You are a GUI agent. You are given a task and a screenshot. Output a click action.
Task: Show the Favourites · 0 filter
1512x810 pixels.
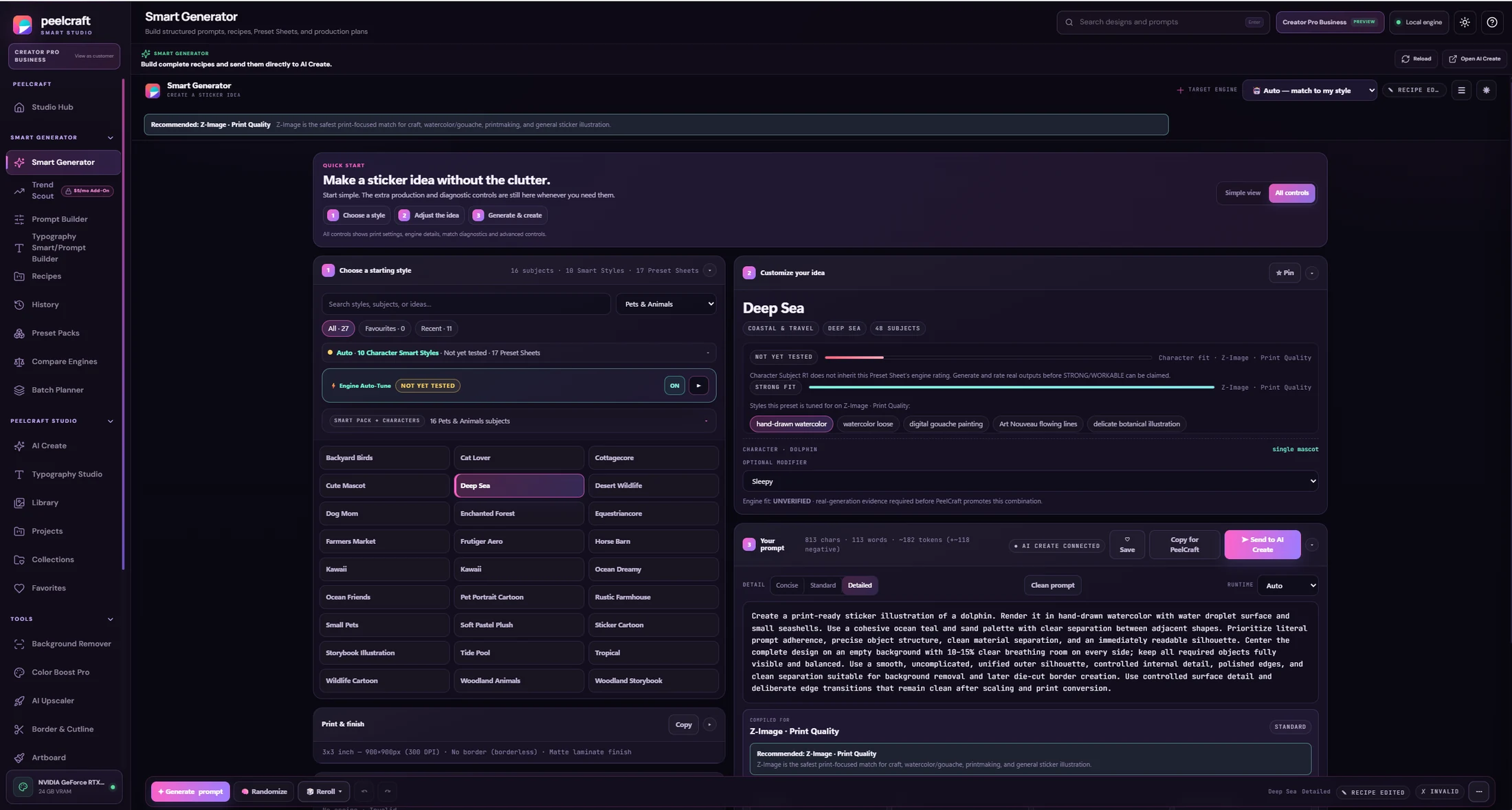385,329
